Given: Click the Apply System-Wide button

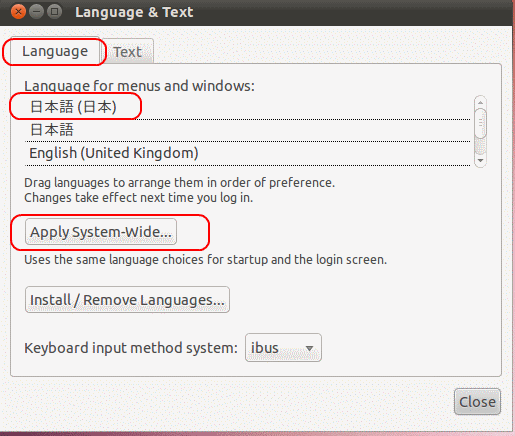Looking at the screenshot, I should pyautogui.click(x=101, y=232).
